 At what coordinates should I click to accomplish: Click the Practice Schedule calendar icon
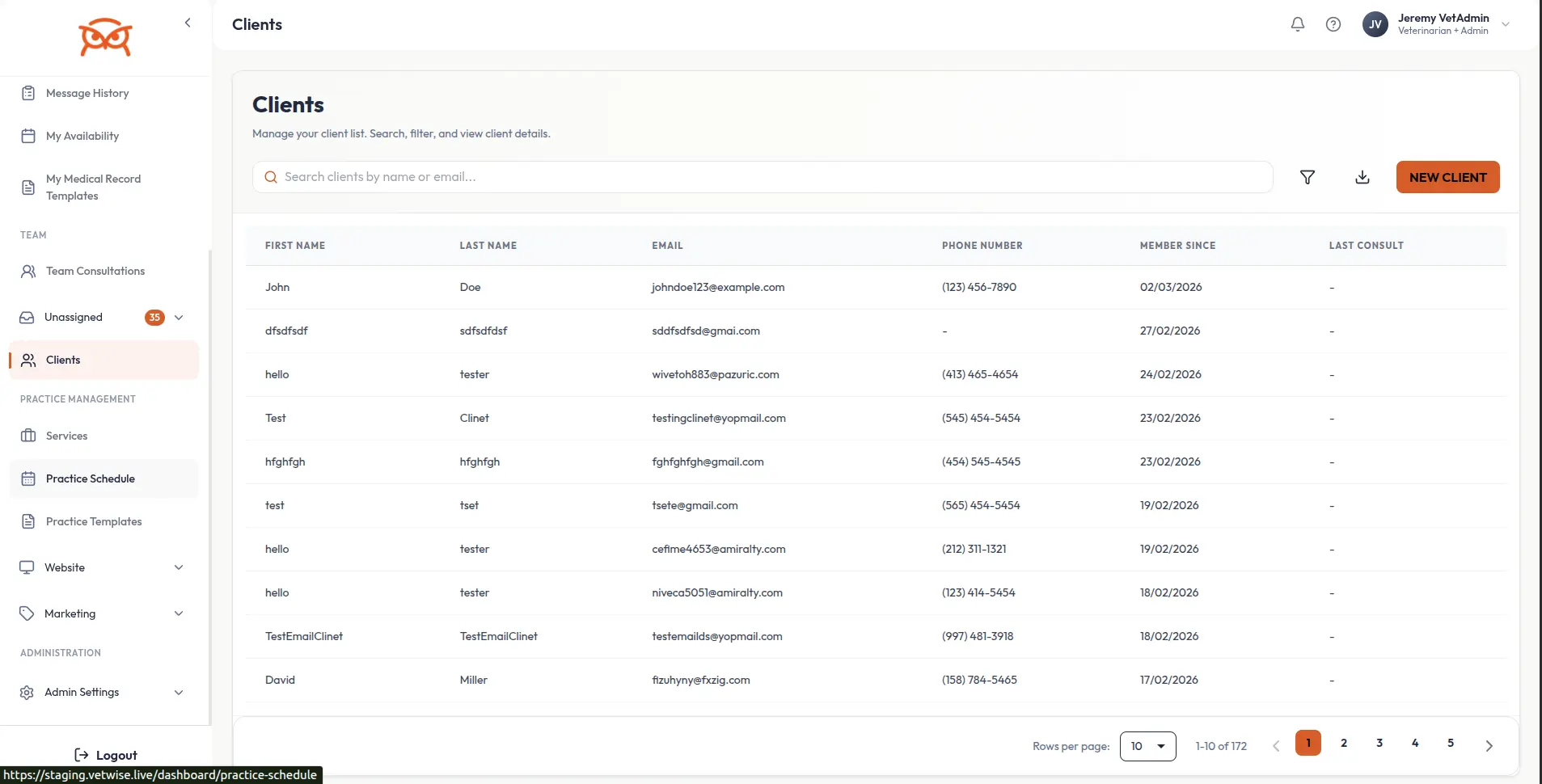[x=28, y=478]
